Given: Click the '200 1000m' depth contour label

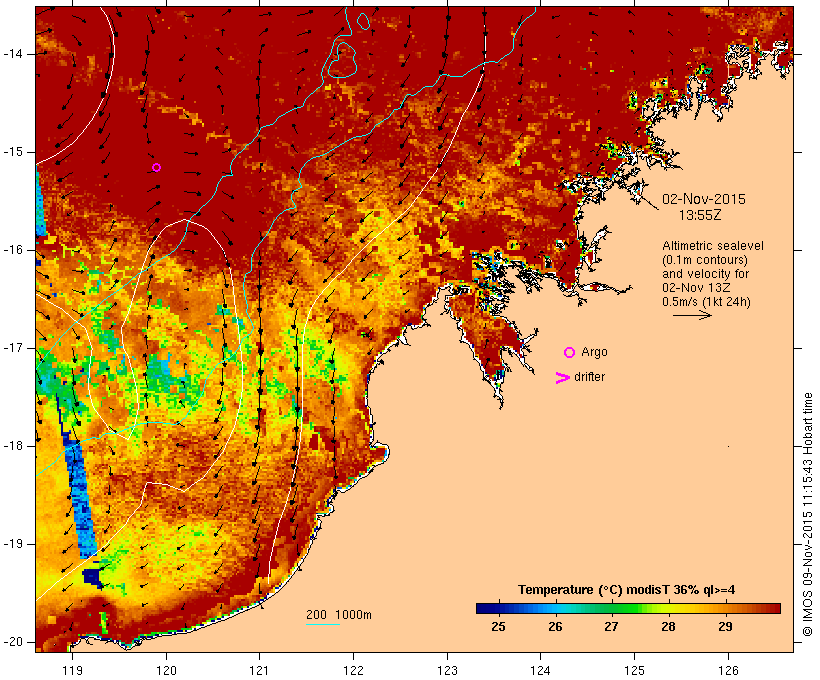Looking at the screenshot, I should coord(339,615).
